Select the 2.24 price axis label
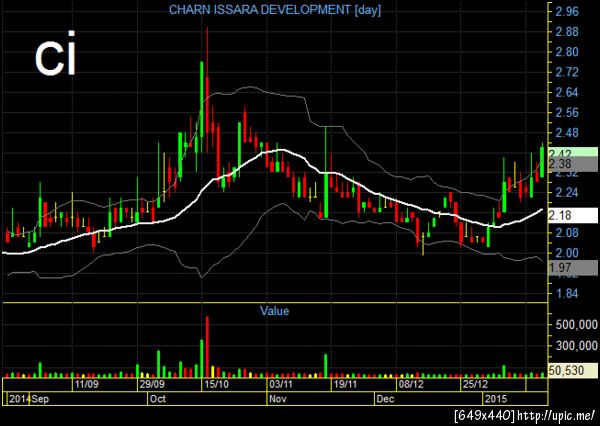Image resolution: width=600 pixels, height=426 pixels. click(x=567, y=192)
